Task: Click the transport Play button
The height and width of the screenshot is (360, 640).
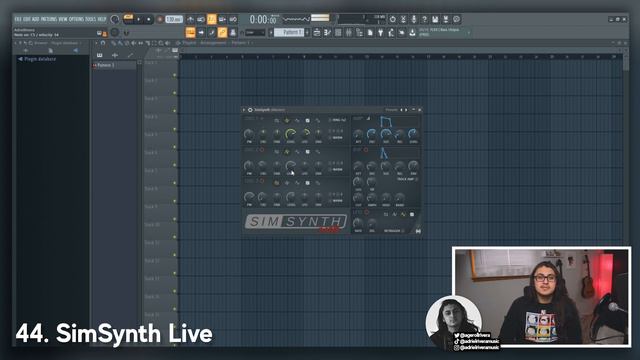Action: [x=139, y=19]
